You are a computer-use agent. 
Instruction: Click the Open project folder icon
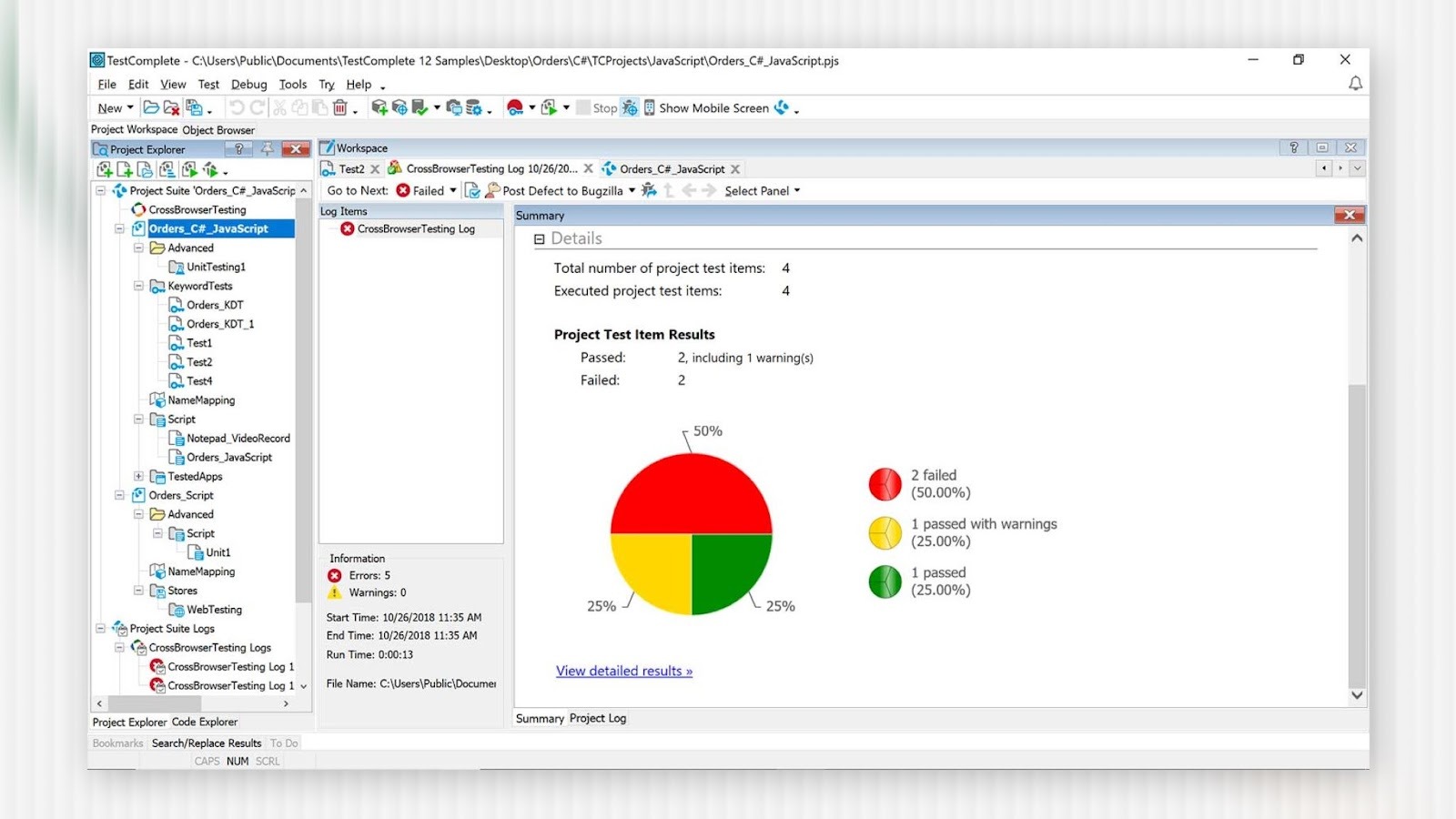point(151,107)
